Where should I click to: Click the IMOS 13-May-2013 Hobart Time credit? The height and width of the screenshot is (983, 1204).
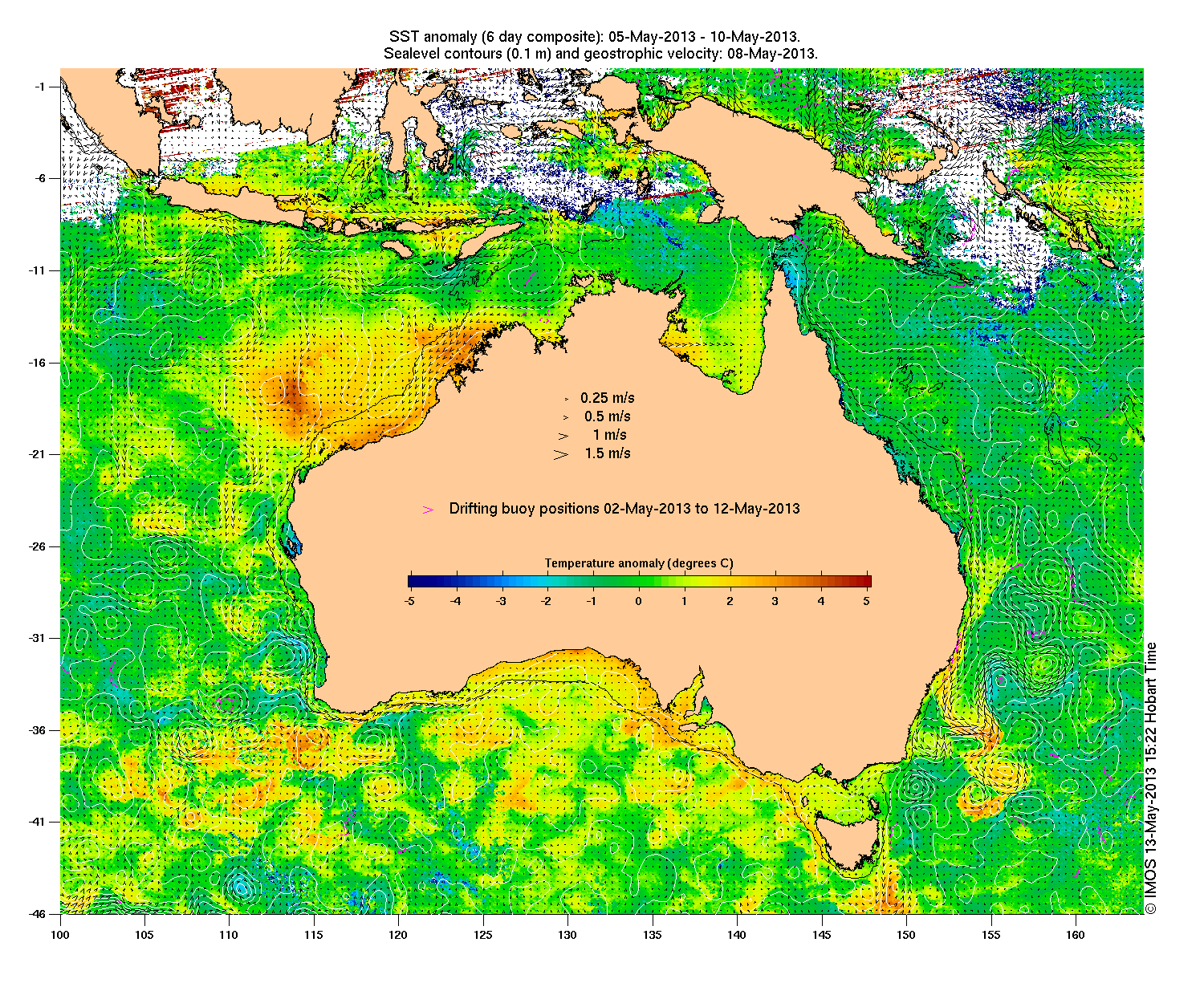tap(1151, 777)
